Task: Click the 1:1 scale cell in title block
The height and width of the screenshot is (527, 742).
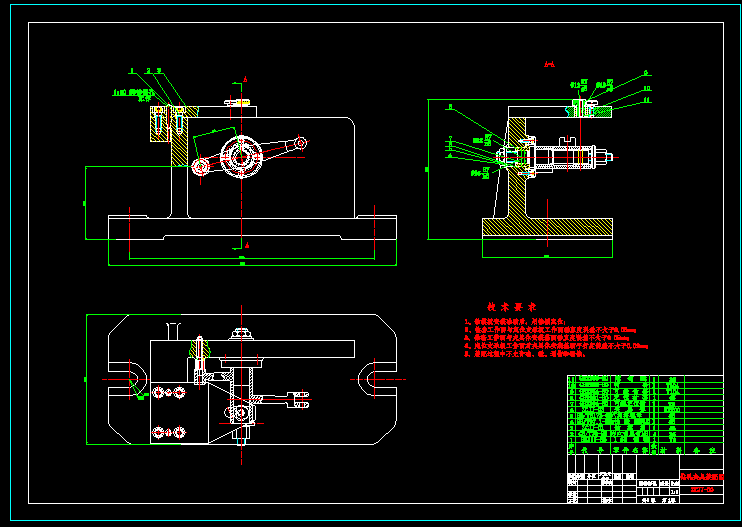Action: (x=674, y=492)
